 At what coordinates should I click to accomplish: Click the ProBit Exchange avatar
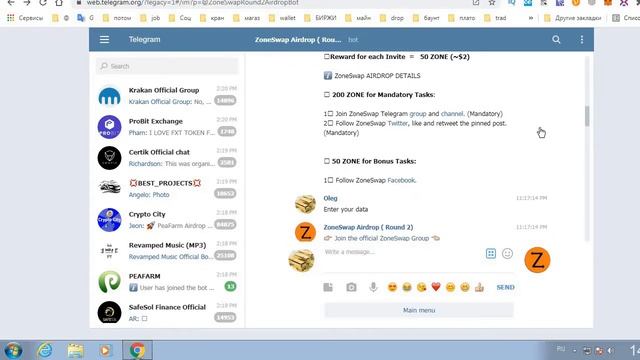pyautogui.click(x=109, y=127)
